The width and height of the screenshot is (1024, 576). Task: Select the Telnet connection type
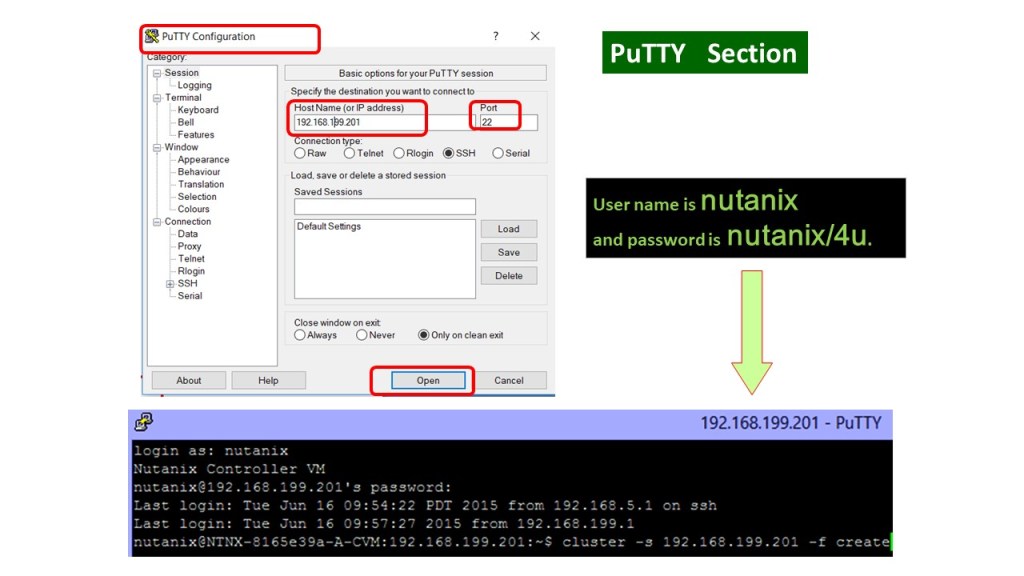(x=349, y=153)
